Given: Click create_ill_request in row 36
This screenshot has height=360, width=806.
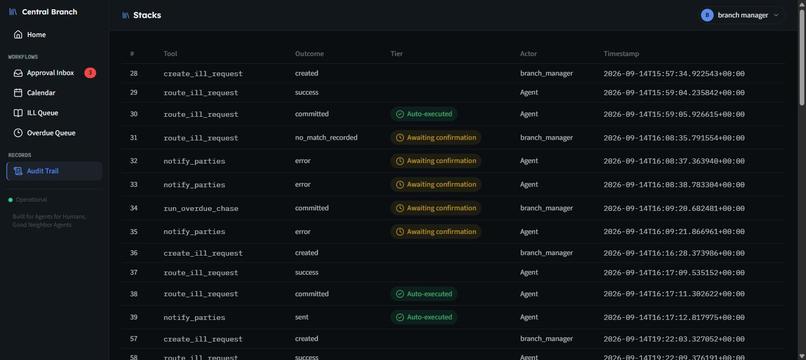Looking at the screenshot, I should click(x=203, y=253).
